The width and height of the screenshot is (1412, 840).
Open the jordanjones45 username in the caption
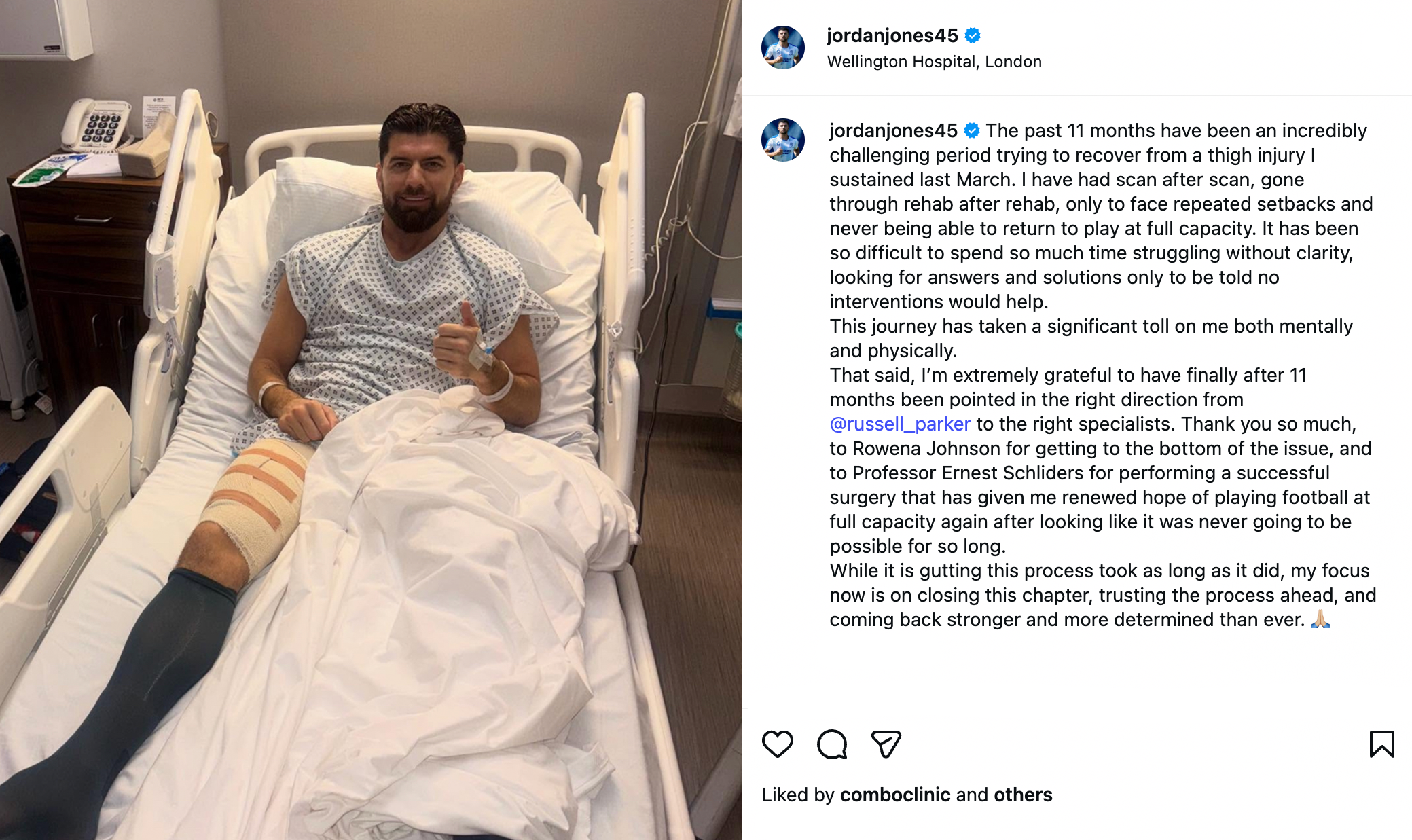[893, 130]
